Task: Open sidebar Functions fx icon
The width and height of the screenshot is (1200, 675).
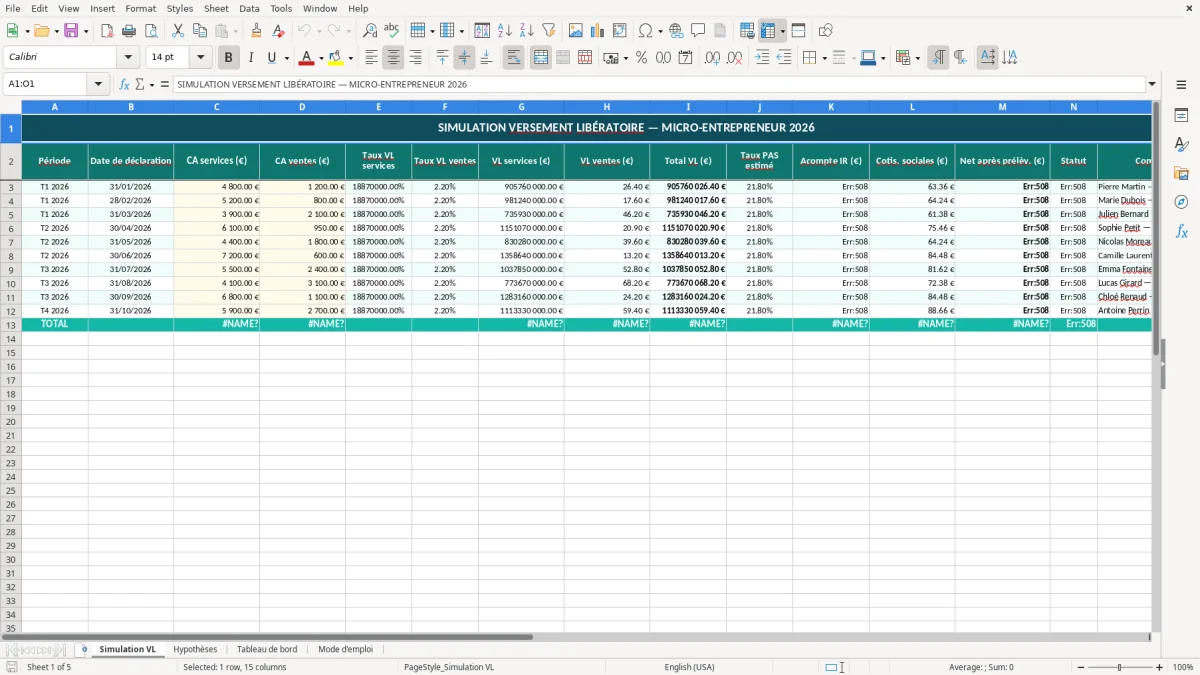Action: pos(1181,231)
